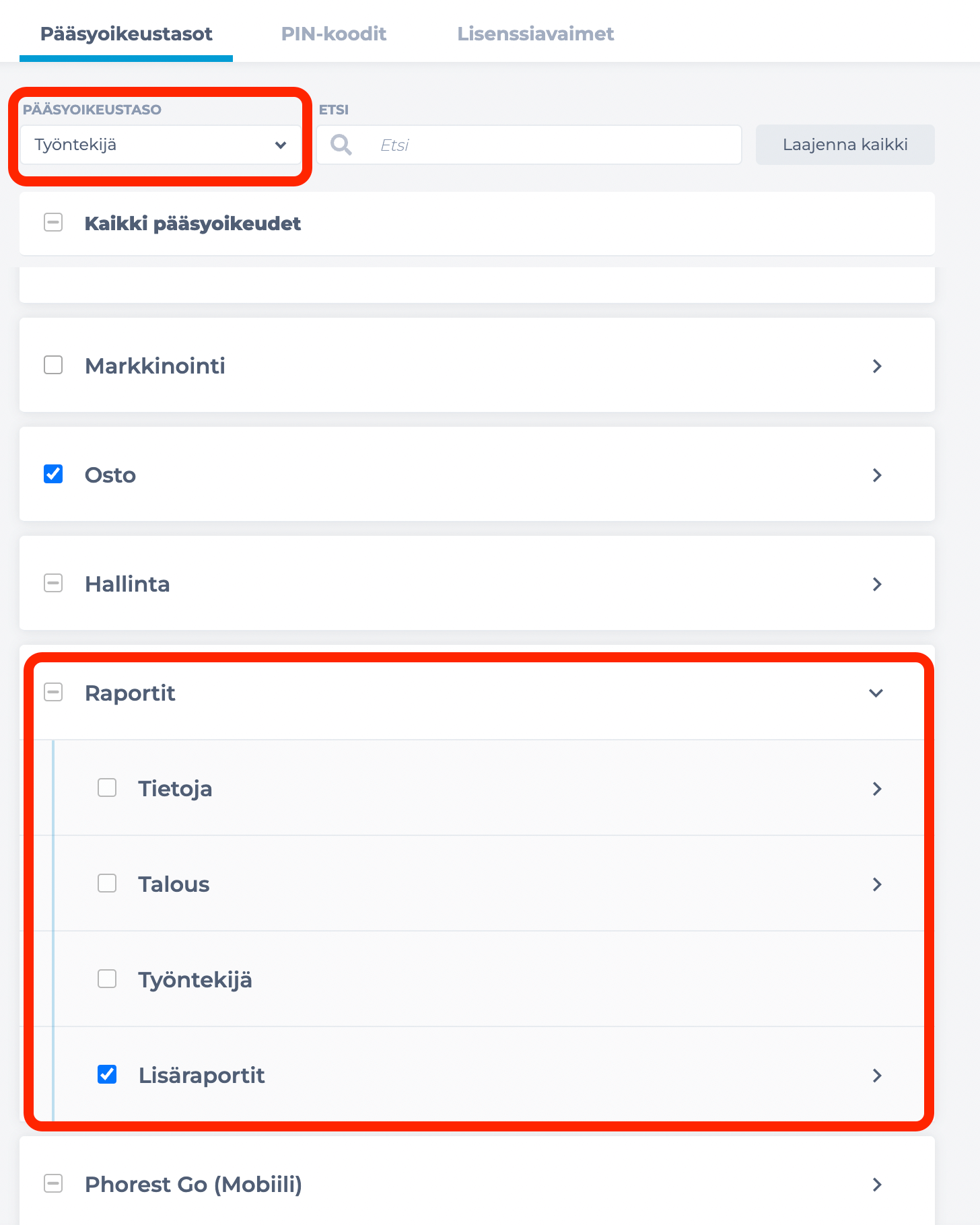This screenshot has height=1225, width=980.
Task: Enable the Markkinointi checkbox
Action: click(x=53, y=365)
